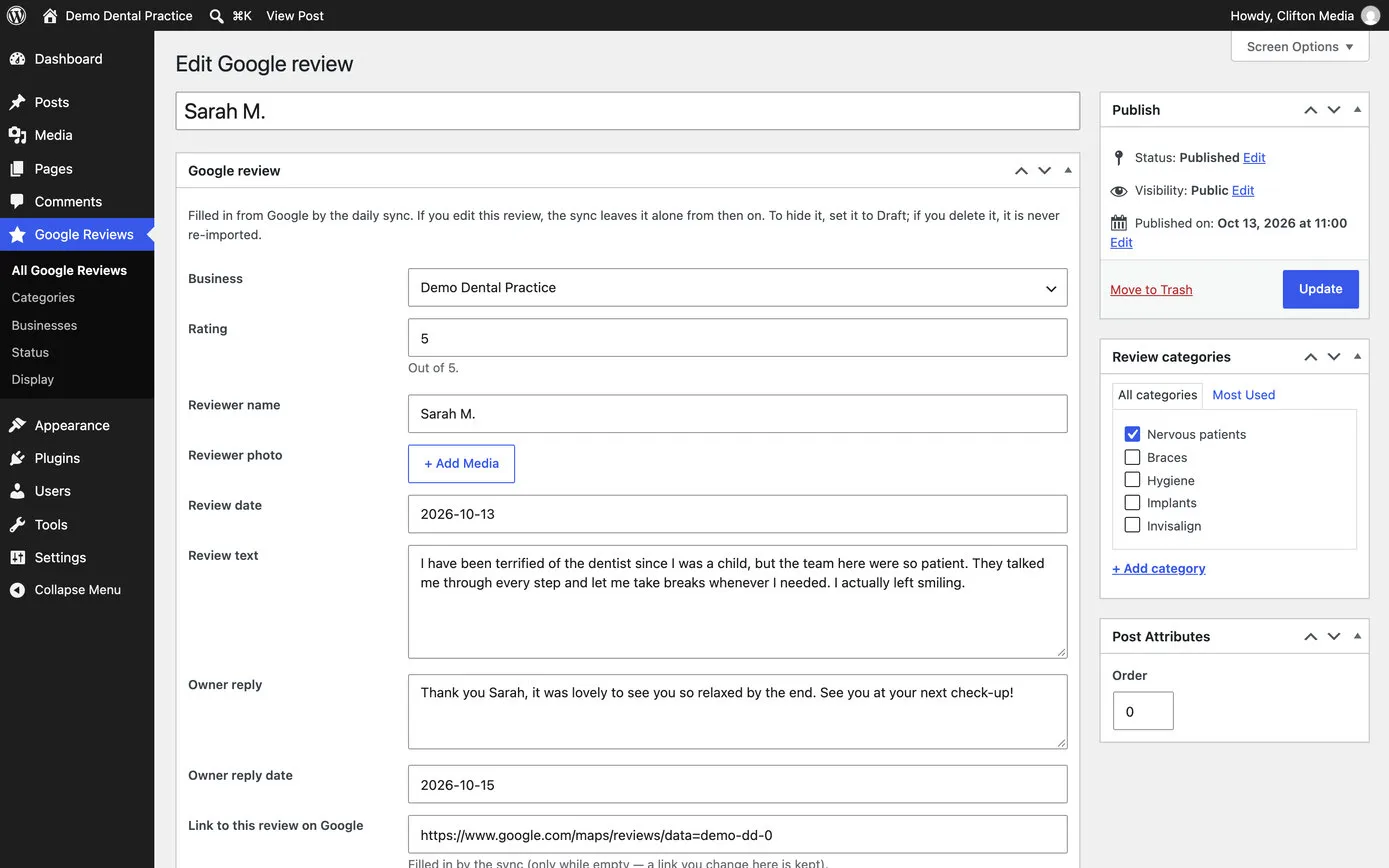
Task: Open the WordPress logo menu
Action: [16, 15]
